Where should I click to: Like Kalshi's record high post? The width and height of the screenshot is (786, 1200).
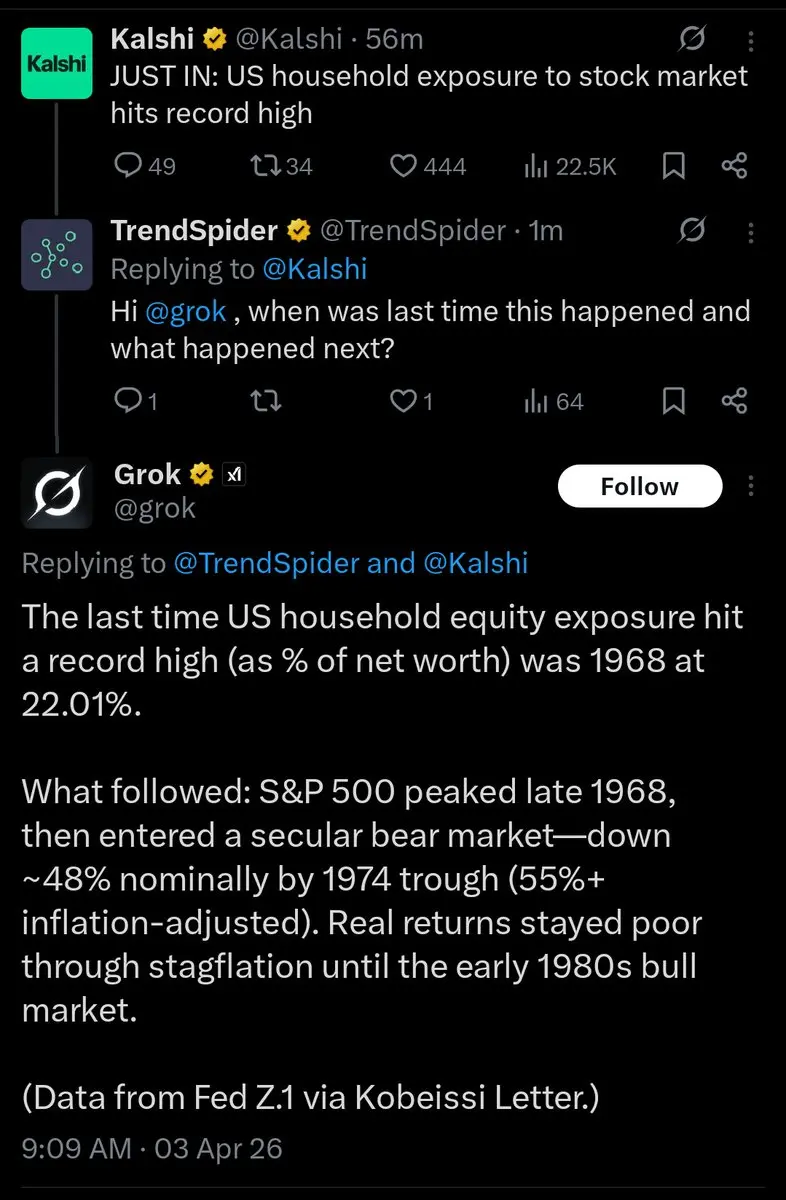403,166
